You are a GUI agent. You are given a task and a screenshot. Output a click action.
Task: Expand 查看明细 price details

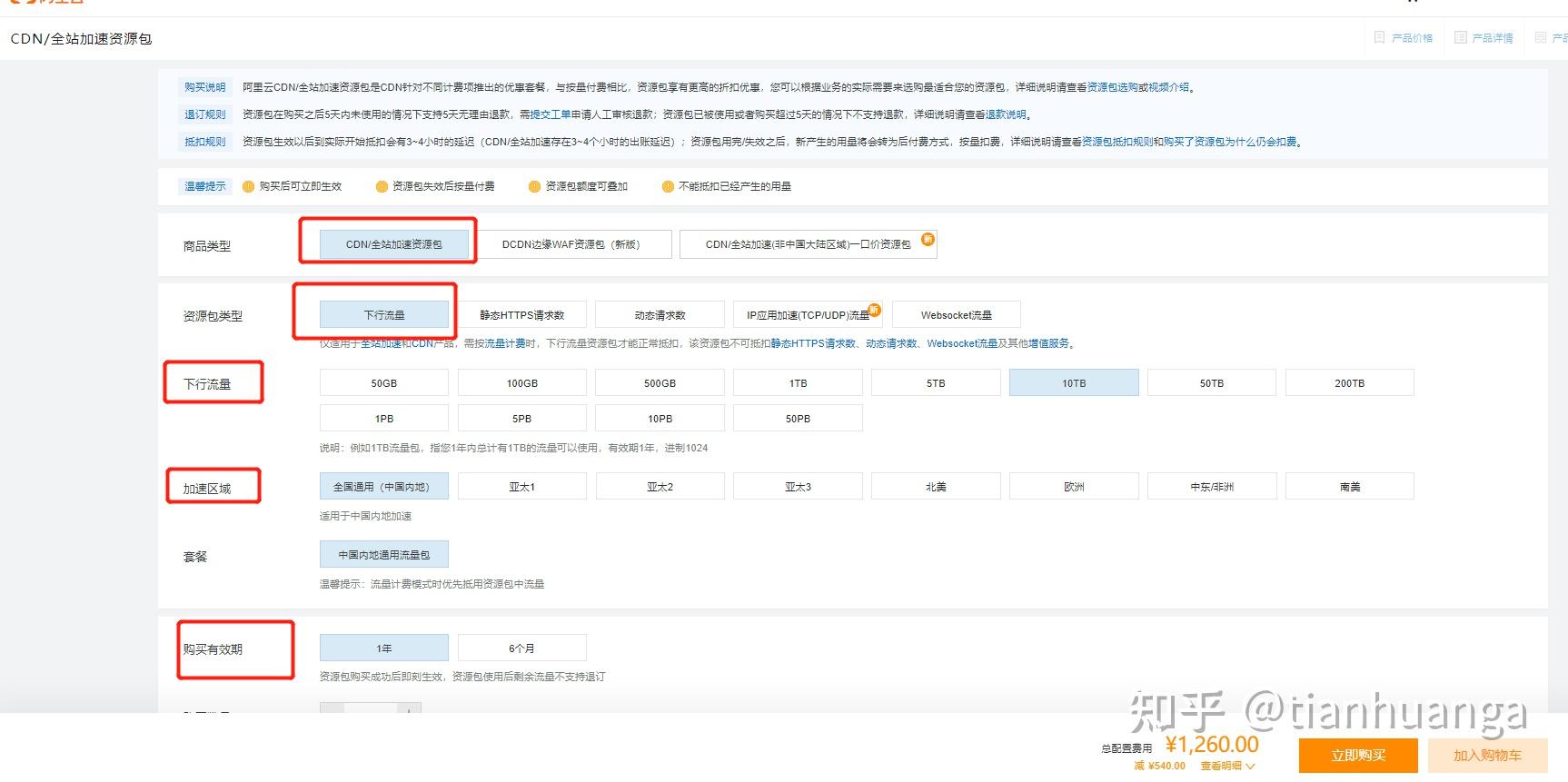[x=1227, y=766]
